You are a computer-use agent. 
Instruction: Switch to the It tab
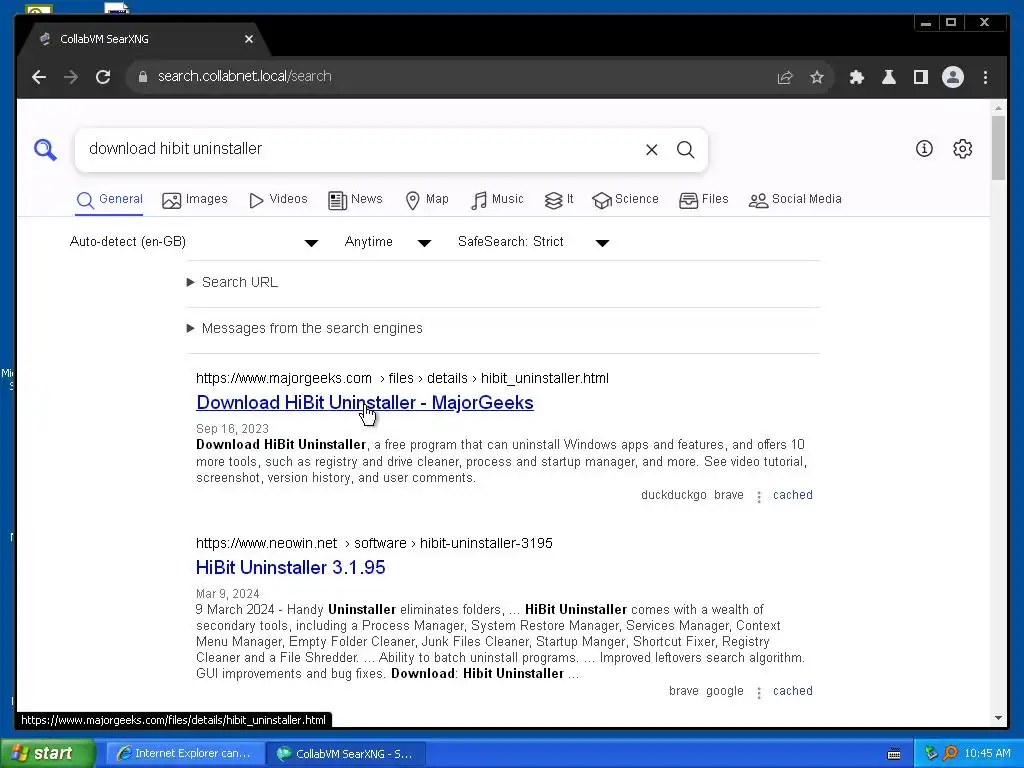point(559,200)
